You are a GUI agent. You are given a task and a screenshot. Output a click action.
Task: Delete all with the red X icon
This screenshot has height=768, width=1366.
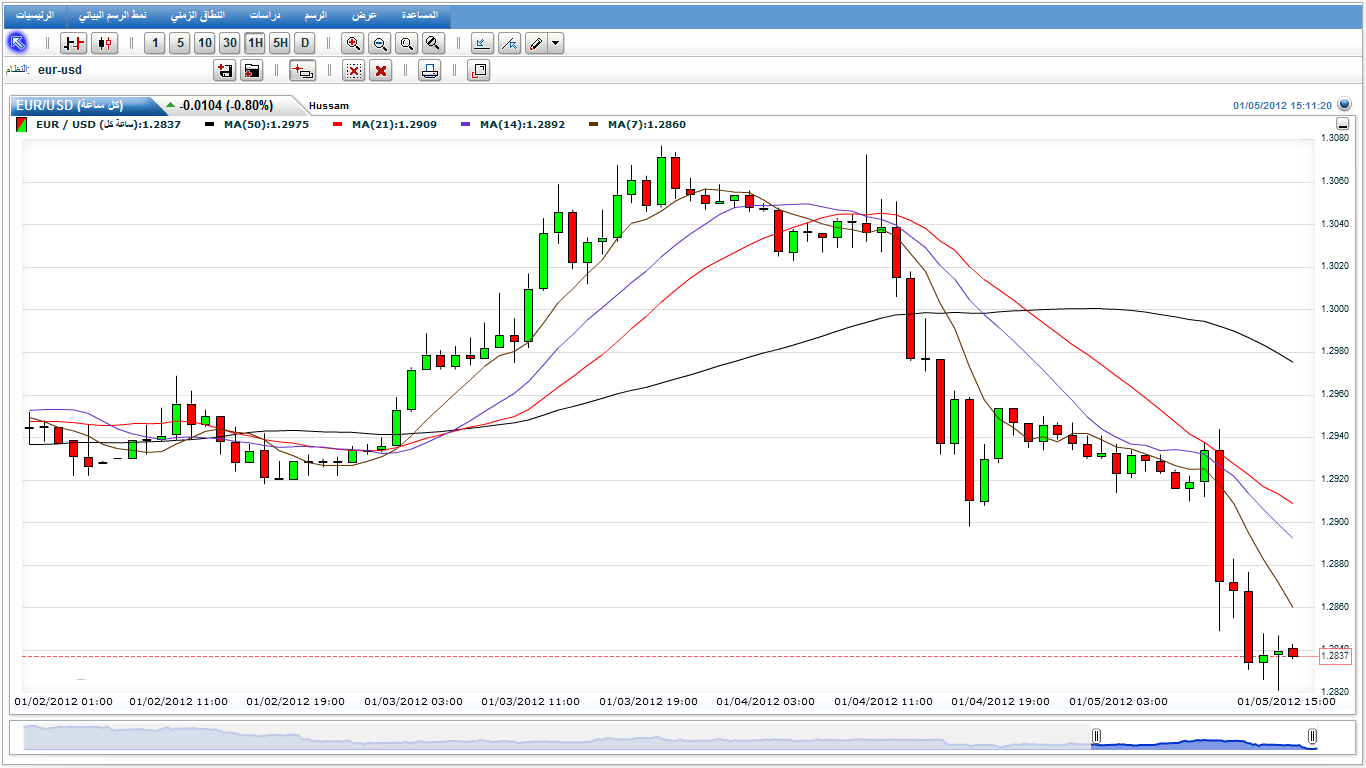pyautogui.click(x=380, y=70)
